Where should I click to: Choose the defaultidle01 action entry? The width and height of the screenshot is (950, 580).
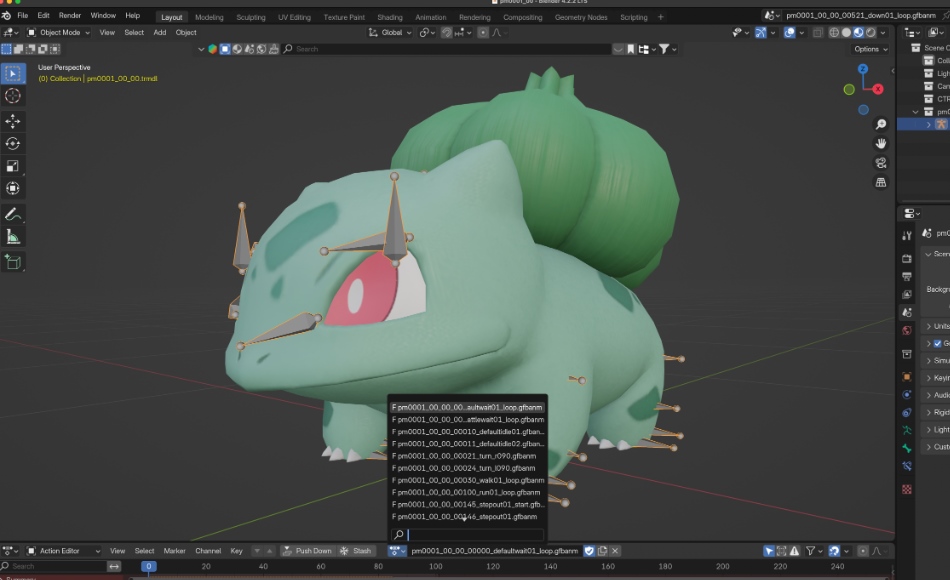coord(468,432)
